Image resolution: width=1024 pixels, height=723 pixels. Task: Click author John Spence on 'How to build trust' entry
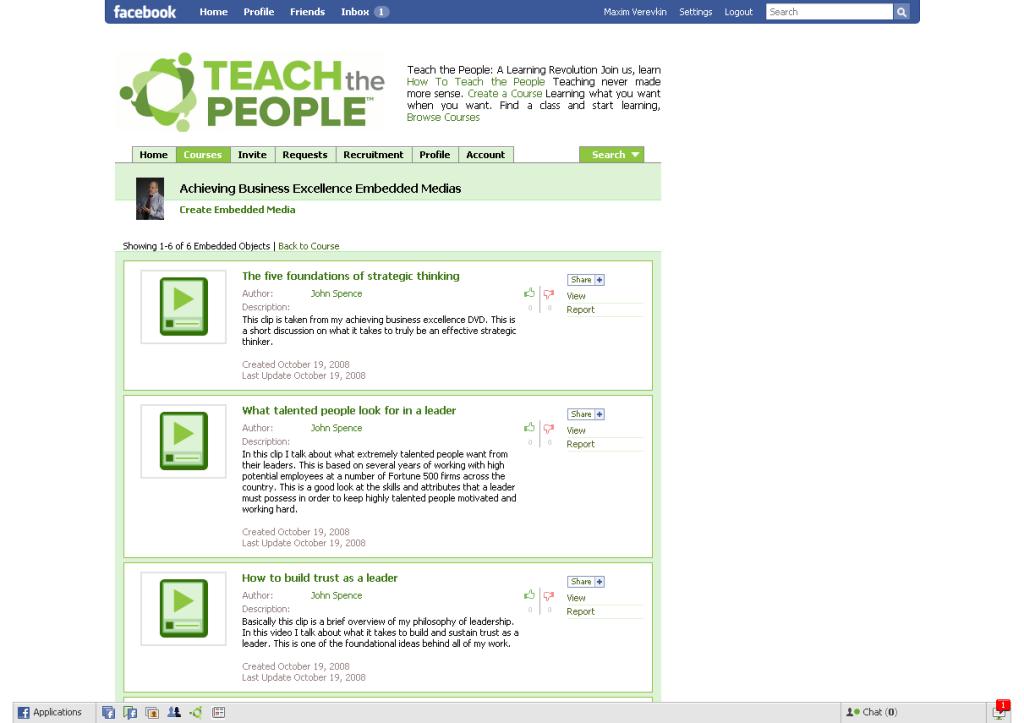click(336, 595)
